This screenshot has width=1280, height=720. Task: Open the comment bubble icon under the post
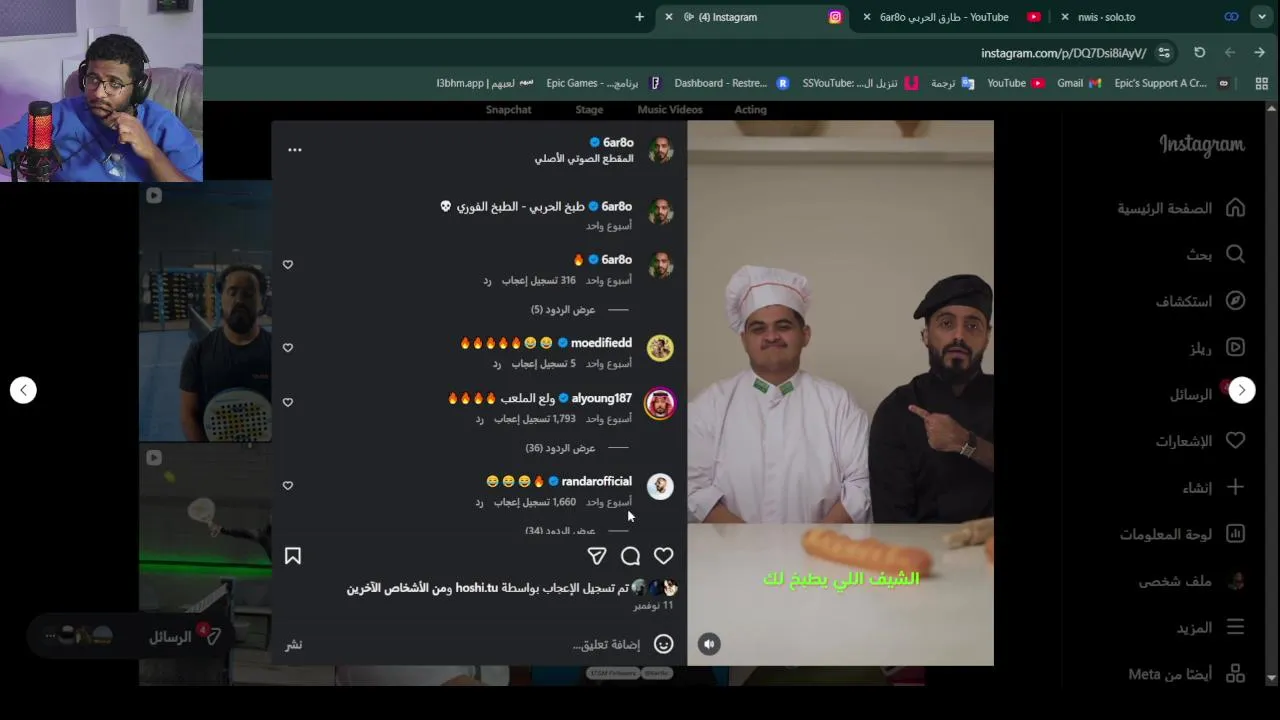pyautogui.click(x=630, y=556)
